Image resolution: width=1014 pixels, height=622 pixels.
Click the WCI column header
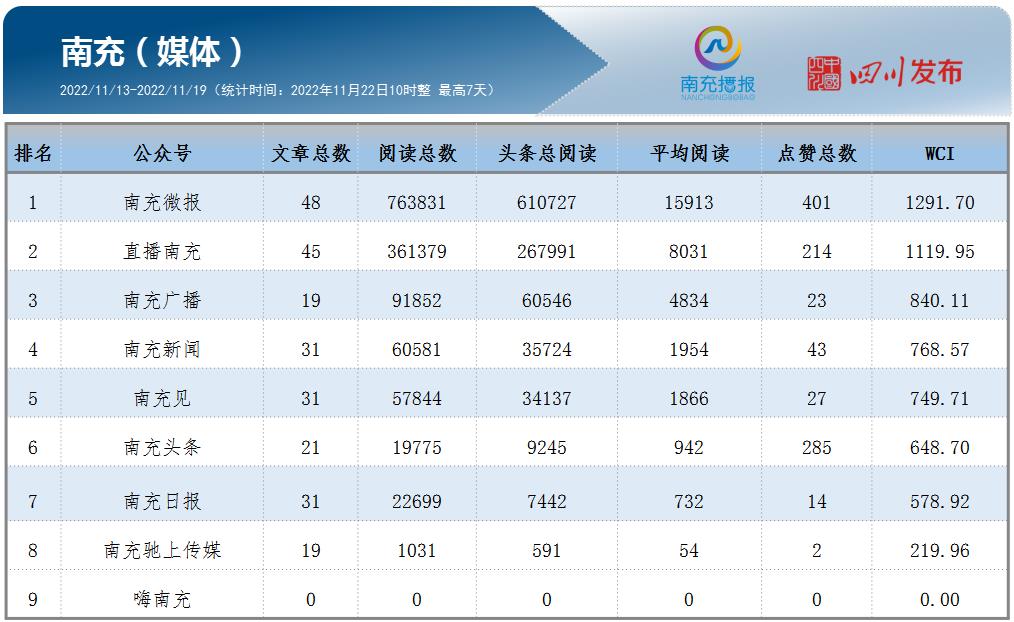coord(939,153)
